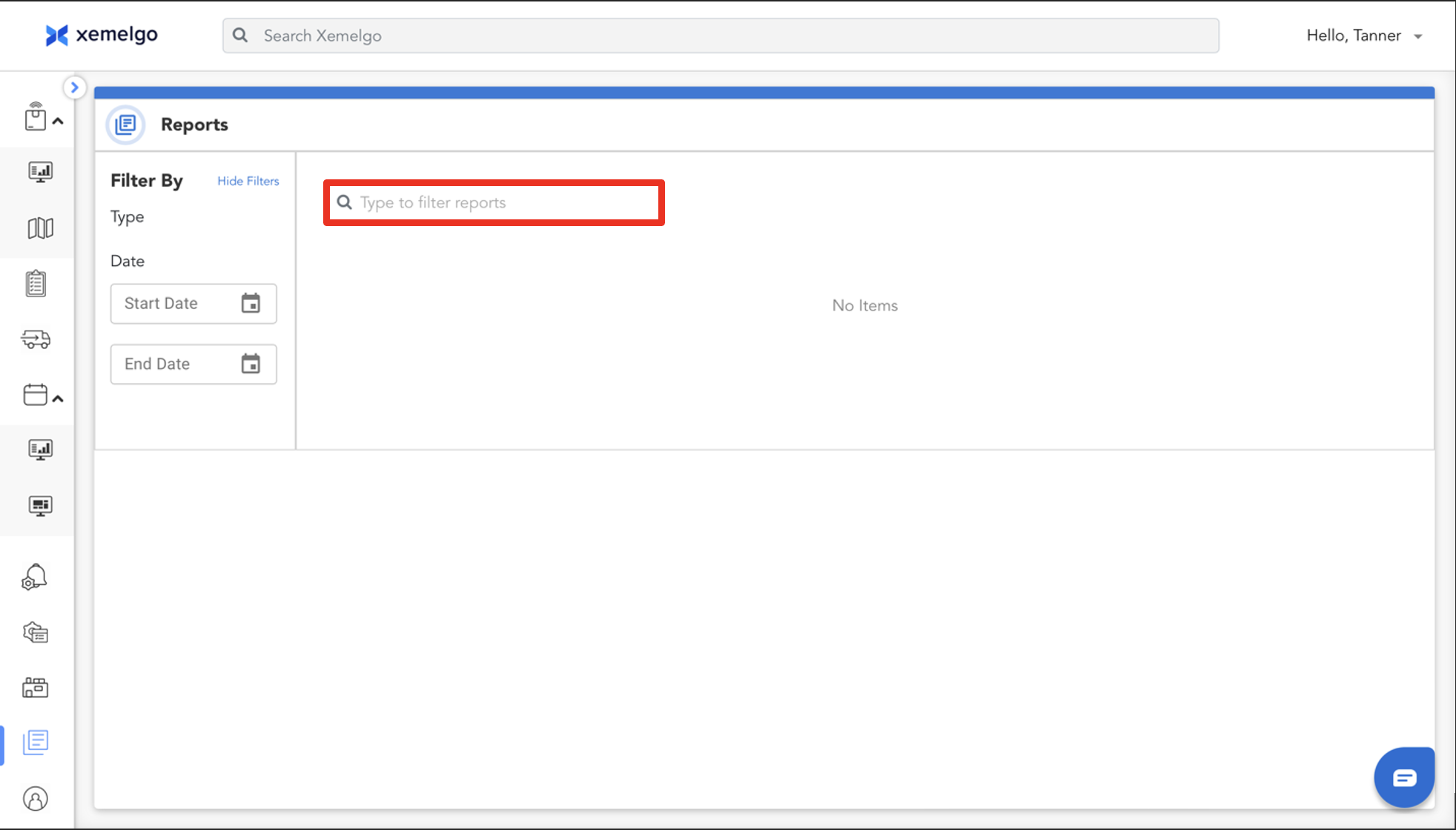Viewport: 1456px width, 830px height.
Task: Open the factory building sidebar icon
Action: [36, 688]
